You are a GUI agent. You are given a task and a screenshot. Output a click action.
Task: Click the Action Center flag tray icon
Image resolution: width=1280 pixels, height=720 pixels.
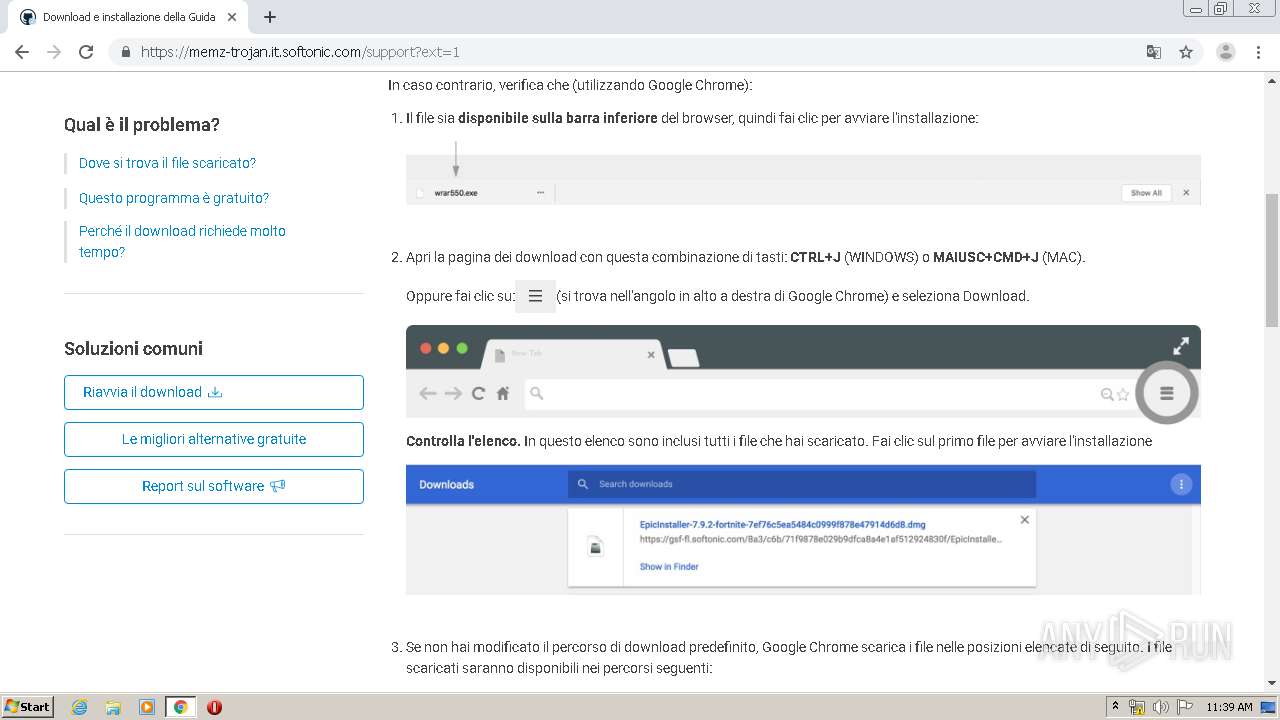1183,707
